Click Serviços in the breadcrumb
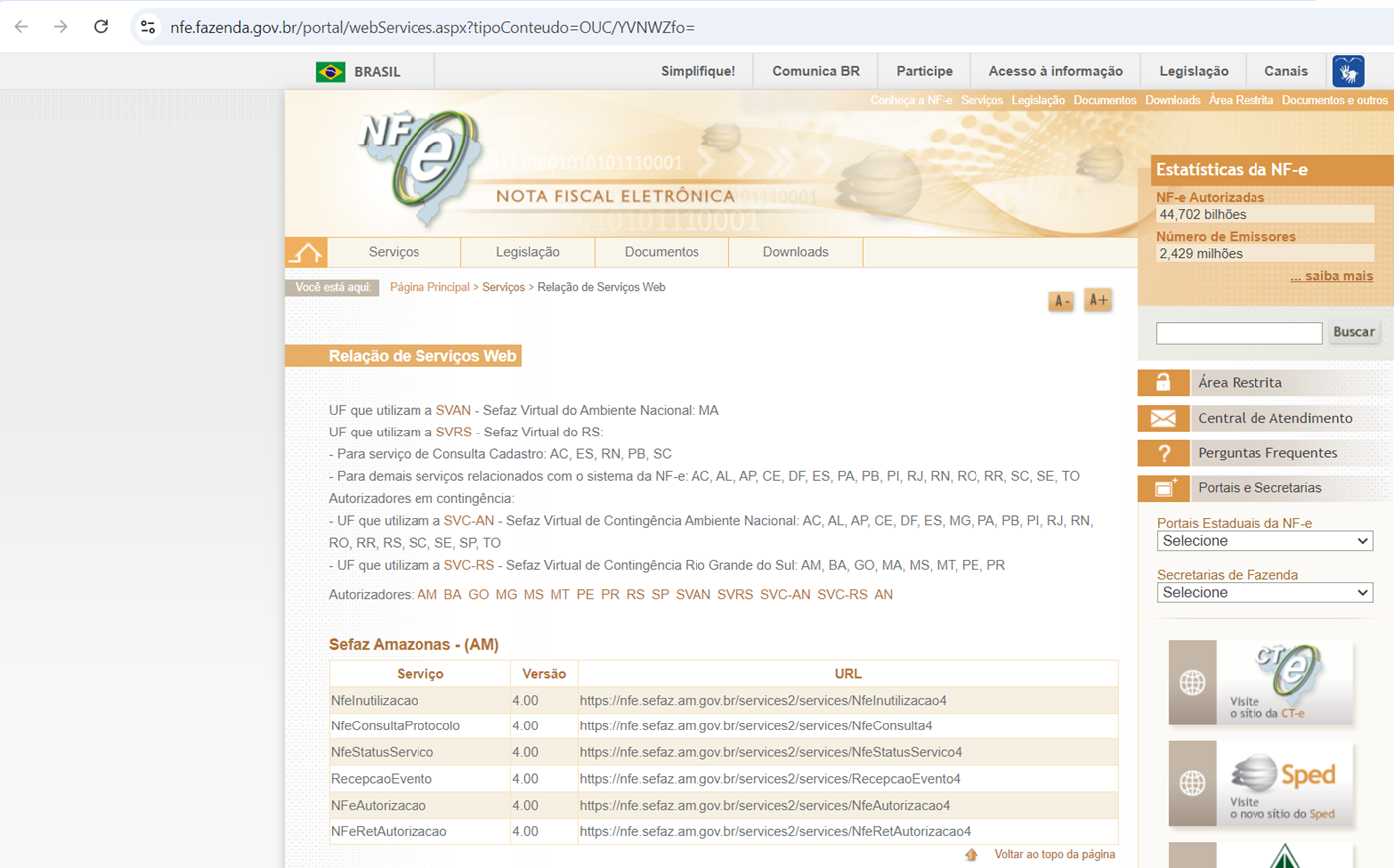1394x868 pixels. [x=503, y=287]
